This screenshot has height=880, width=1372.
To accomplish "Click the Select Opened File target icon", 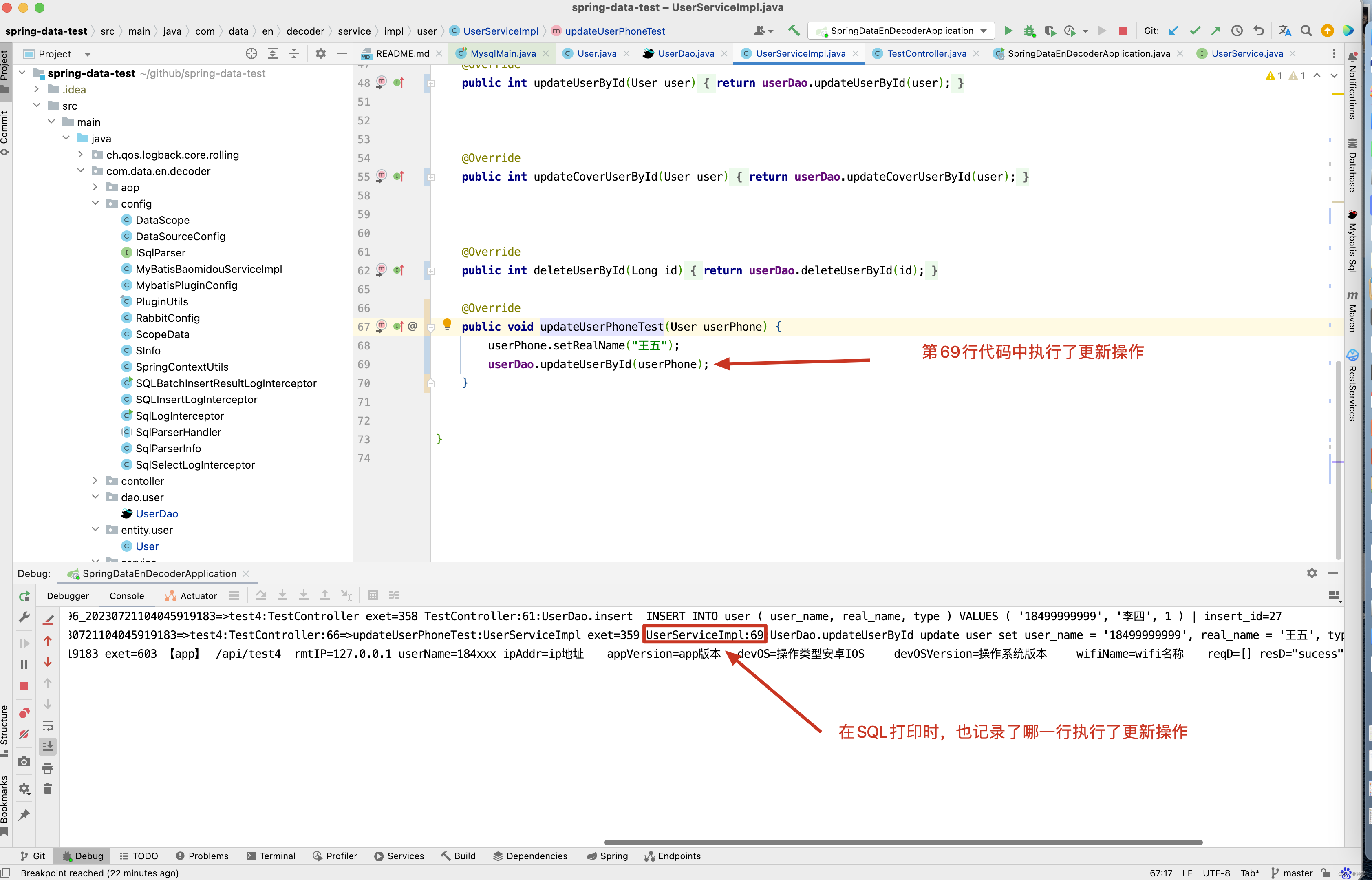I will coord(251,54).
